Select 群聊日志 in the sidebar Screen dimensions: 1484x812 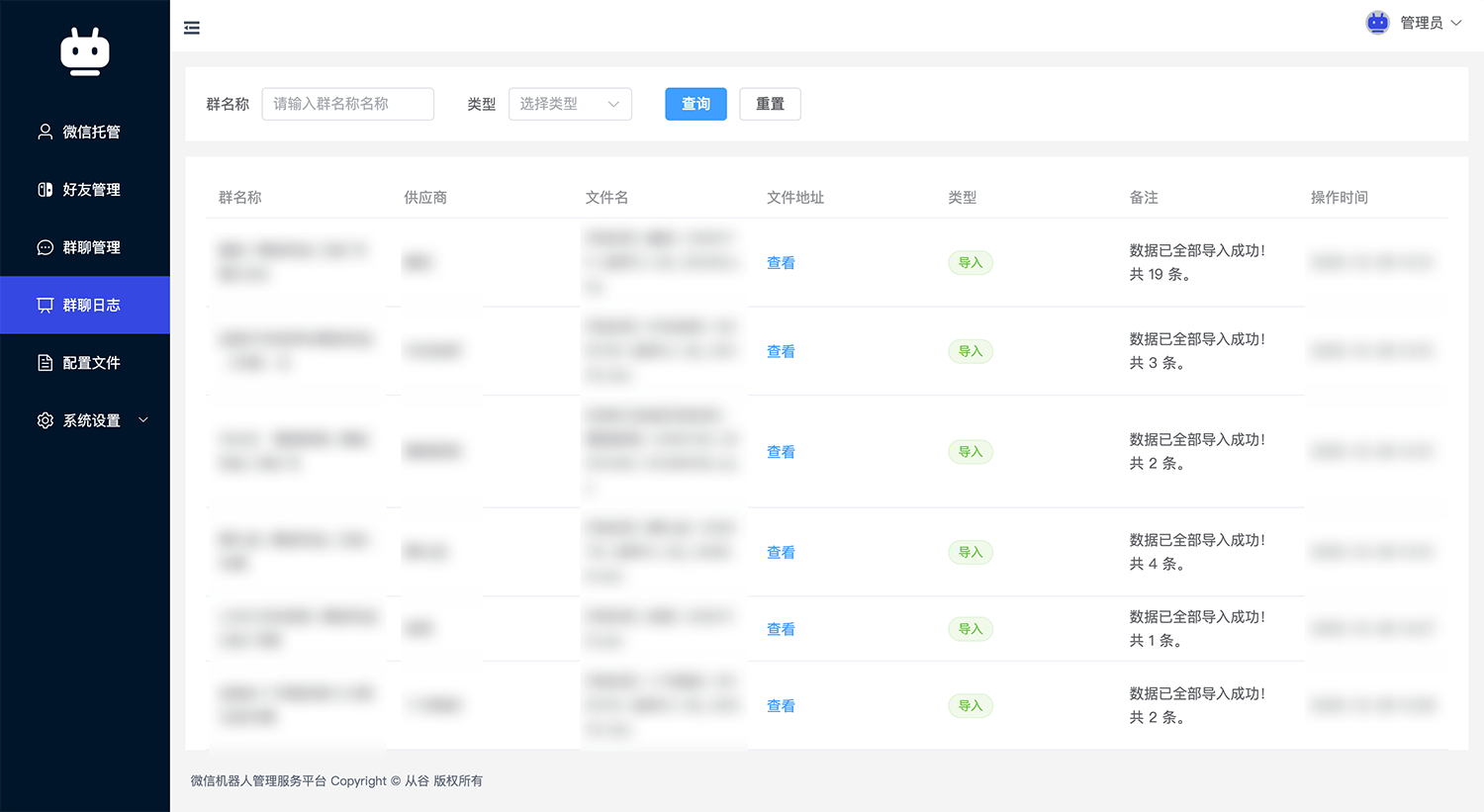tap(91, 305)
